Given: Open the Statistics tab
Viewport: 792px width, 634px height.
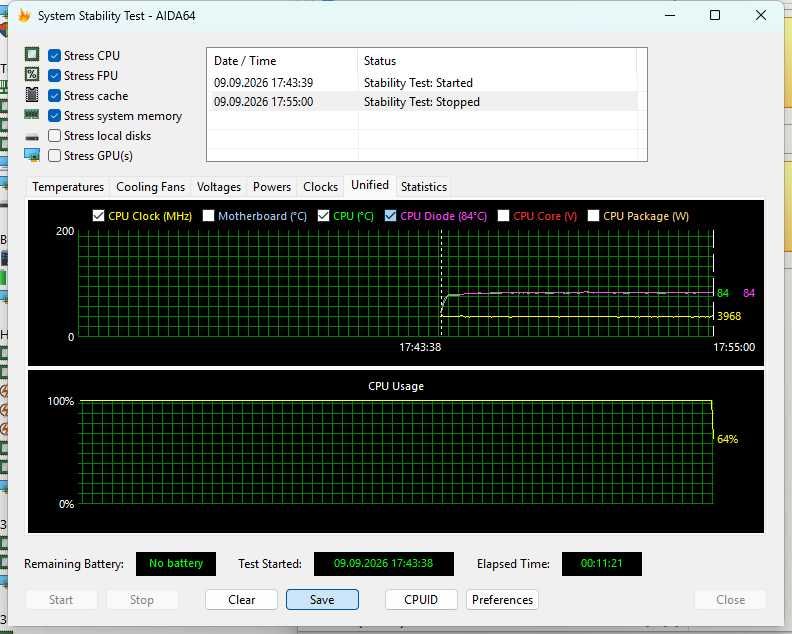Looking at the screenshot, I should click(424, 187).
